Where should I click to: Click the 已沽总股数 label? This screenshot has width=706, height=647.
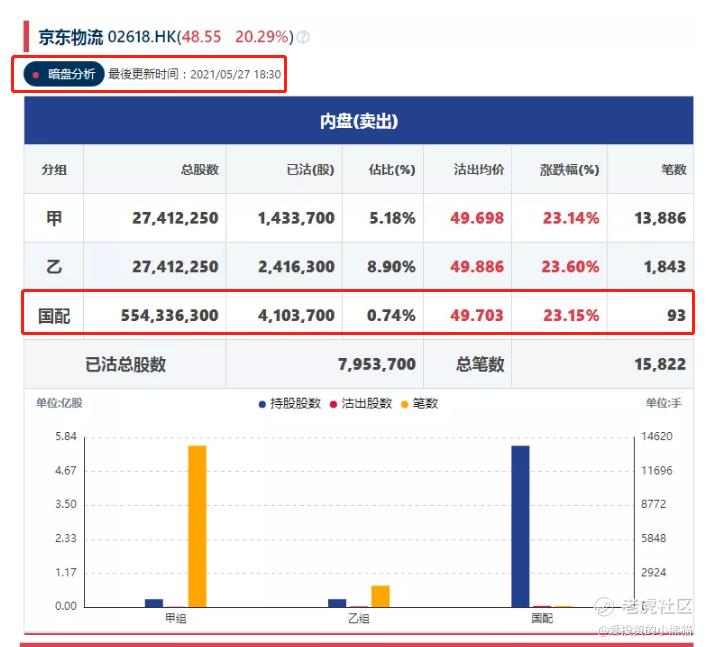tap(126, 364)
